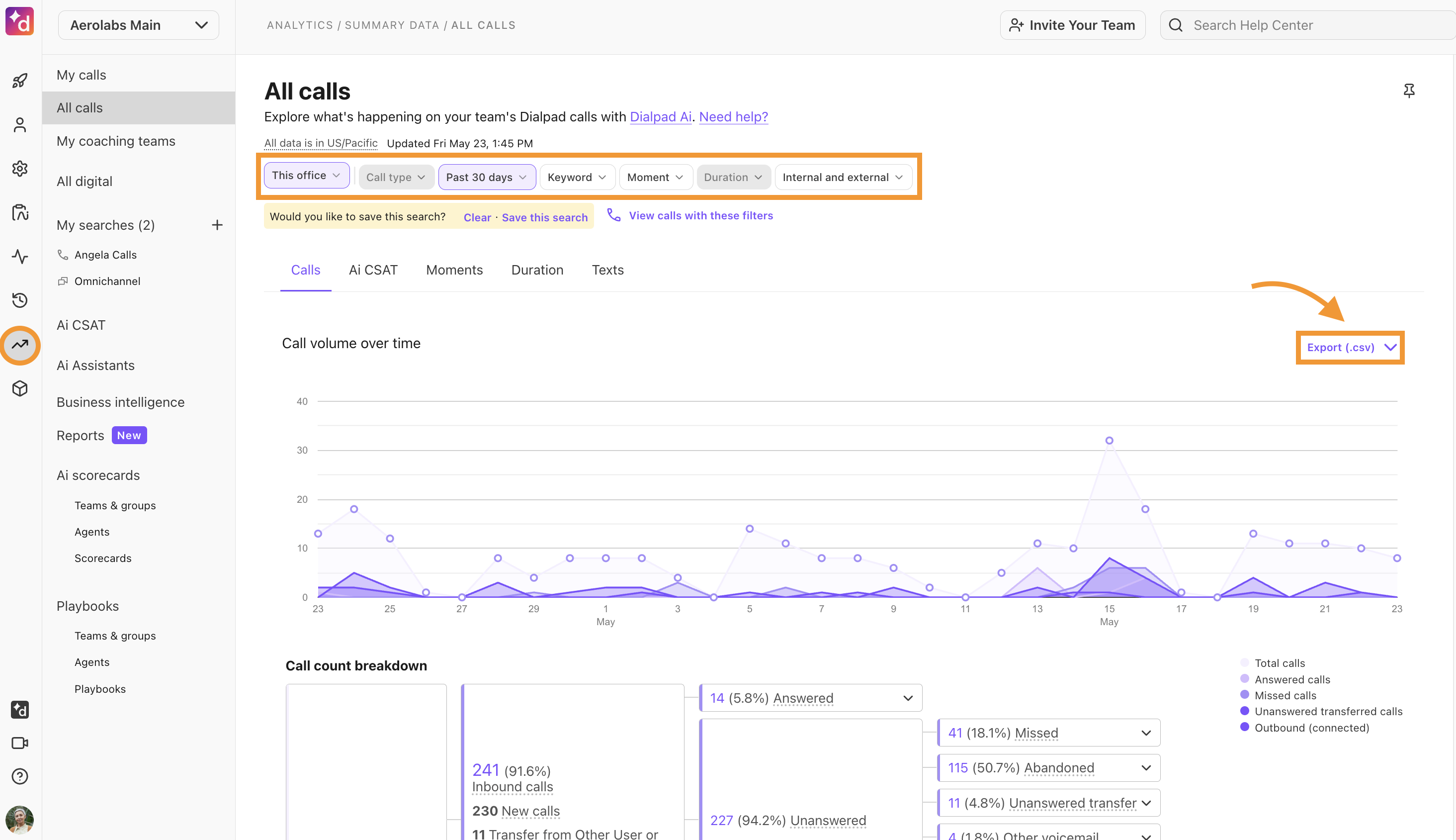Open the cube box icon in sidebar

(x=19, y=388)
